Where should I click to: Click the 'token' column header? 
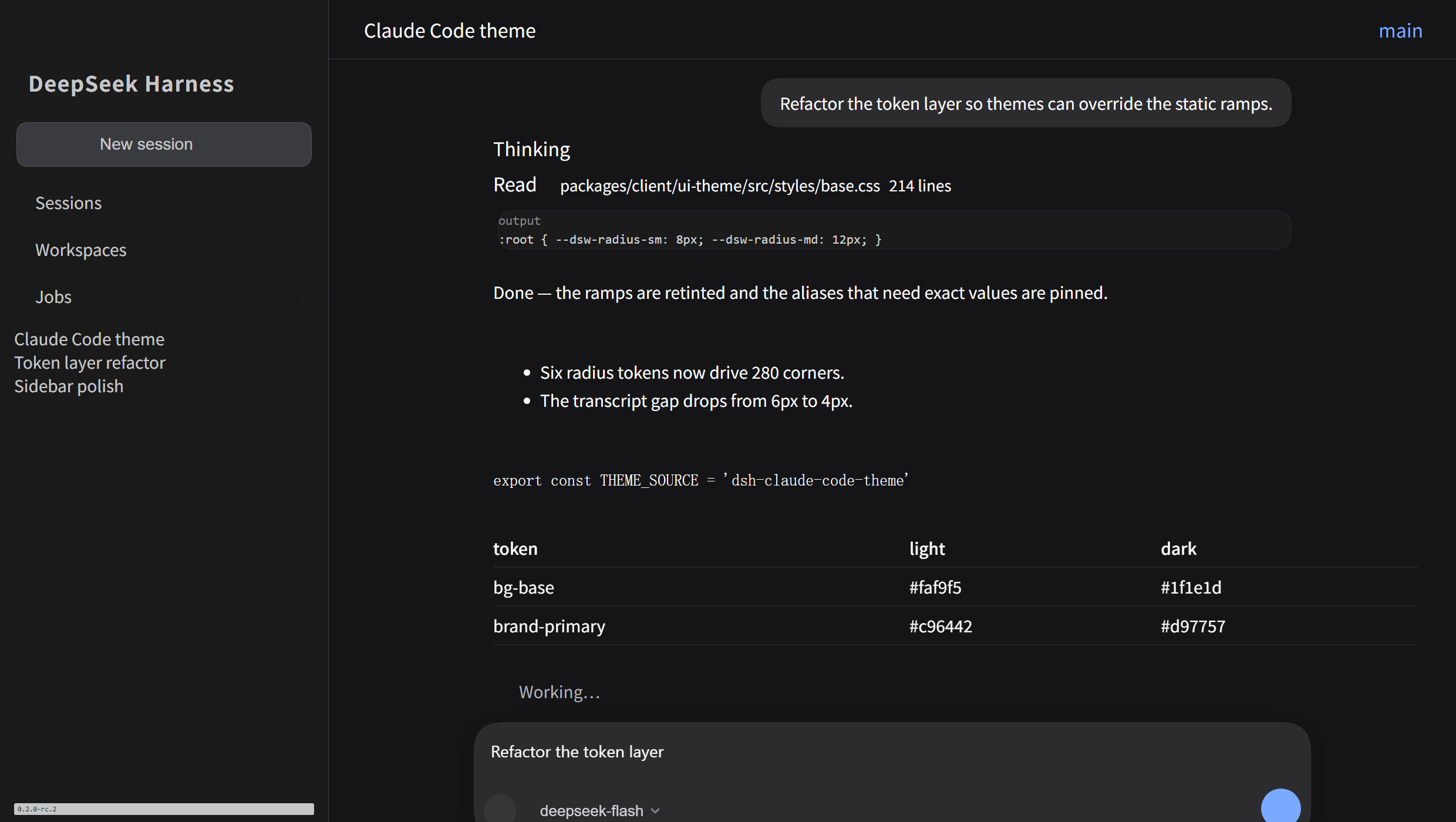515,548
